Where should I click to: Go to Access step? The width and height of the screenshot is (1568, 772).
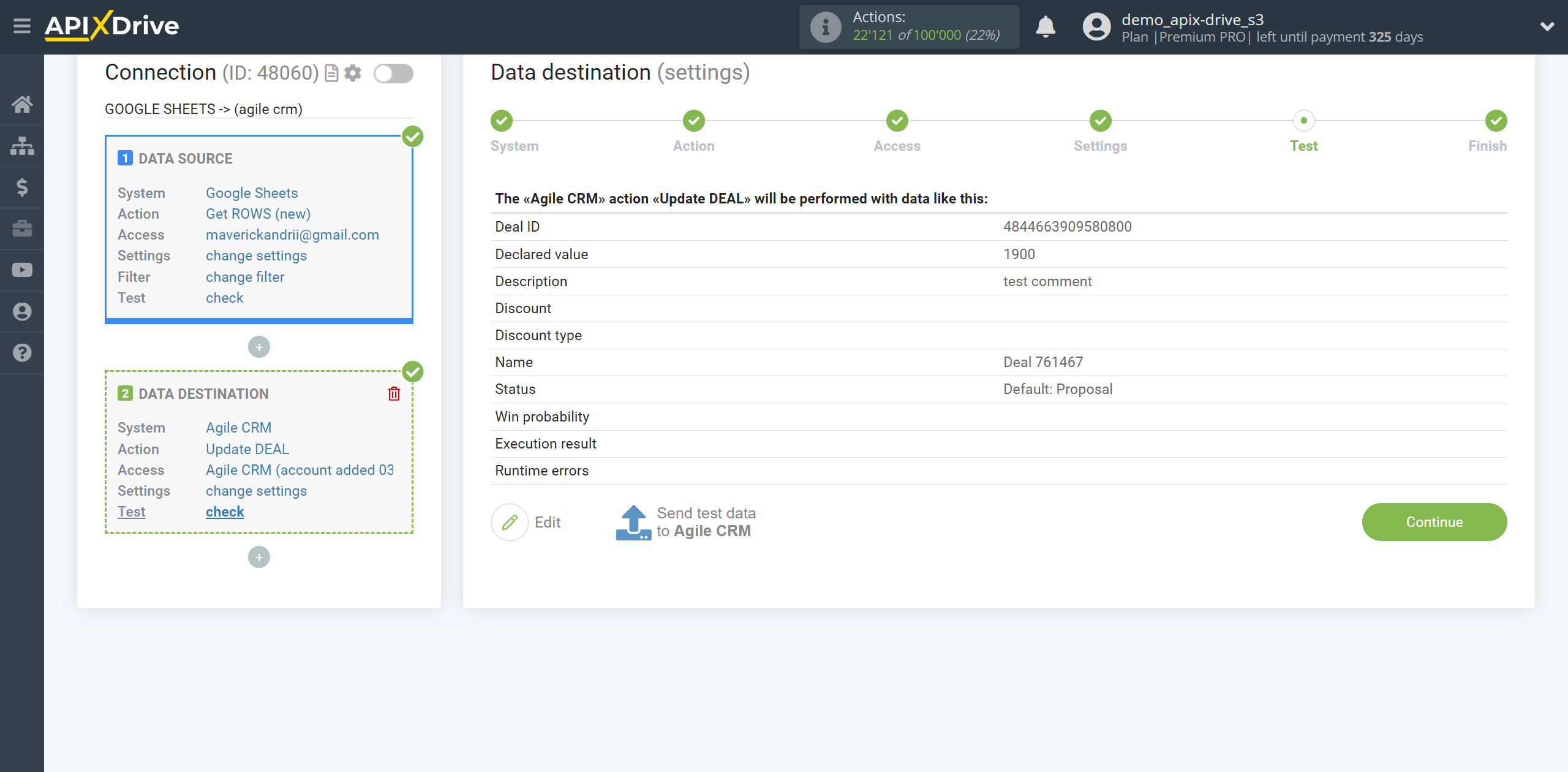coord(897,121)
